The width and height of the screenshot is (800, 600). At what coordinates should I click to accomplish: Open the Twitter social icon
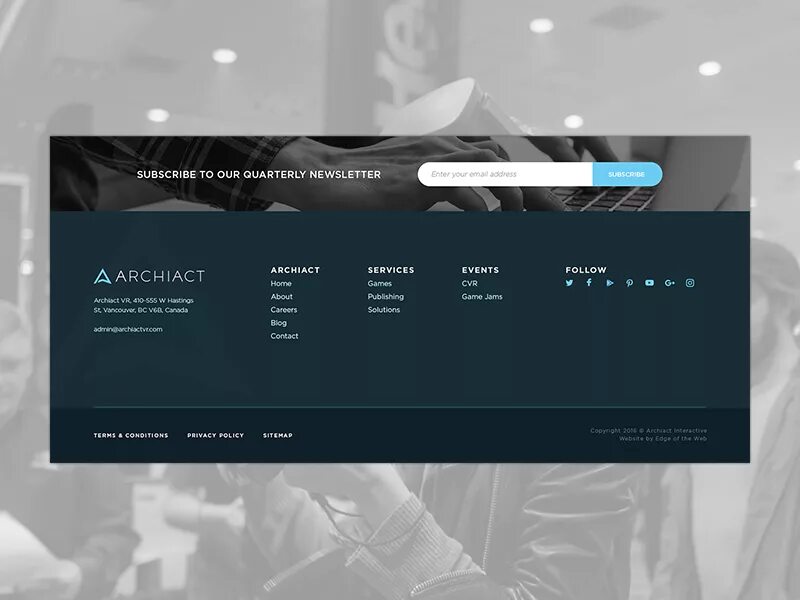point(569,283)
